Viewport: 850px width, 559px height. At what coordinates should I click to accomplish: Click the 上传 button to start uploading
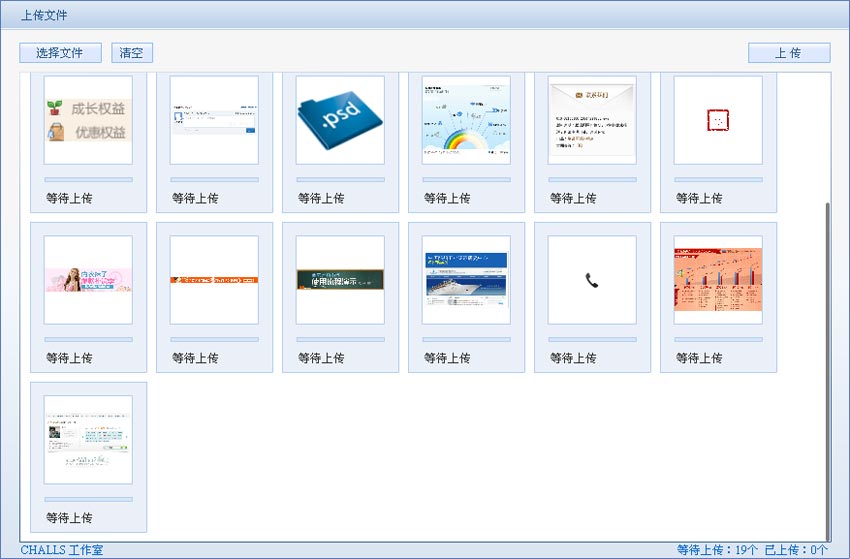[x=788, y=53]
